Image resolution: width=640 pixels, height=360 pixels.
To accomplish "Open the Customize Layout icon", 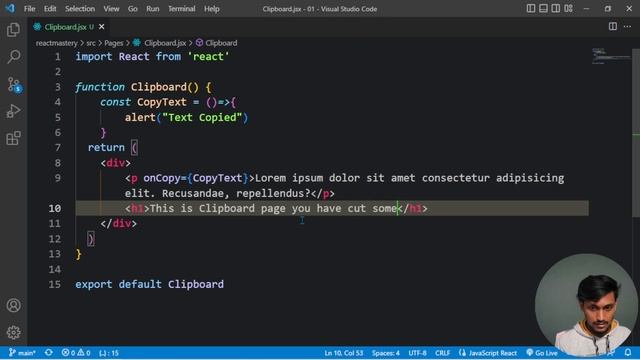I will tap(569, 9).
